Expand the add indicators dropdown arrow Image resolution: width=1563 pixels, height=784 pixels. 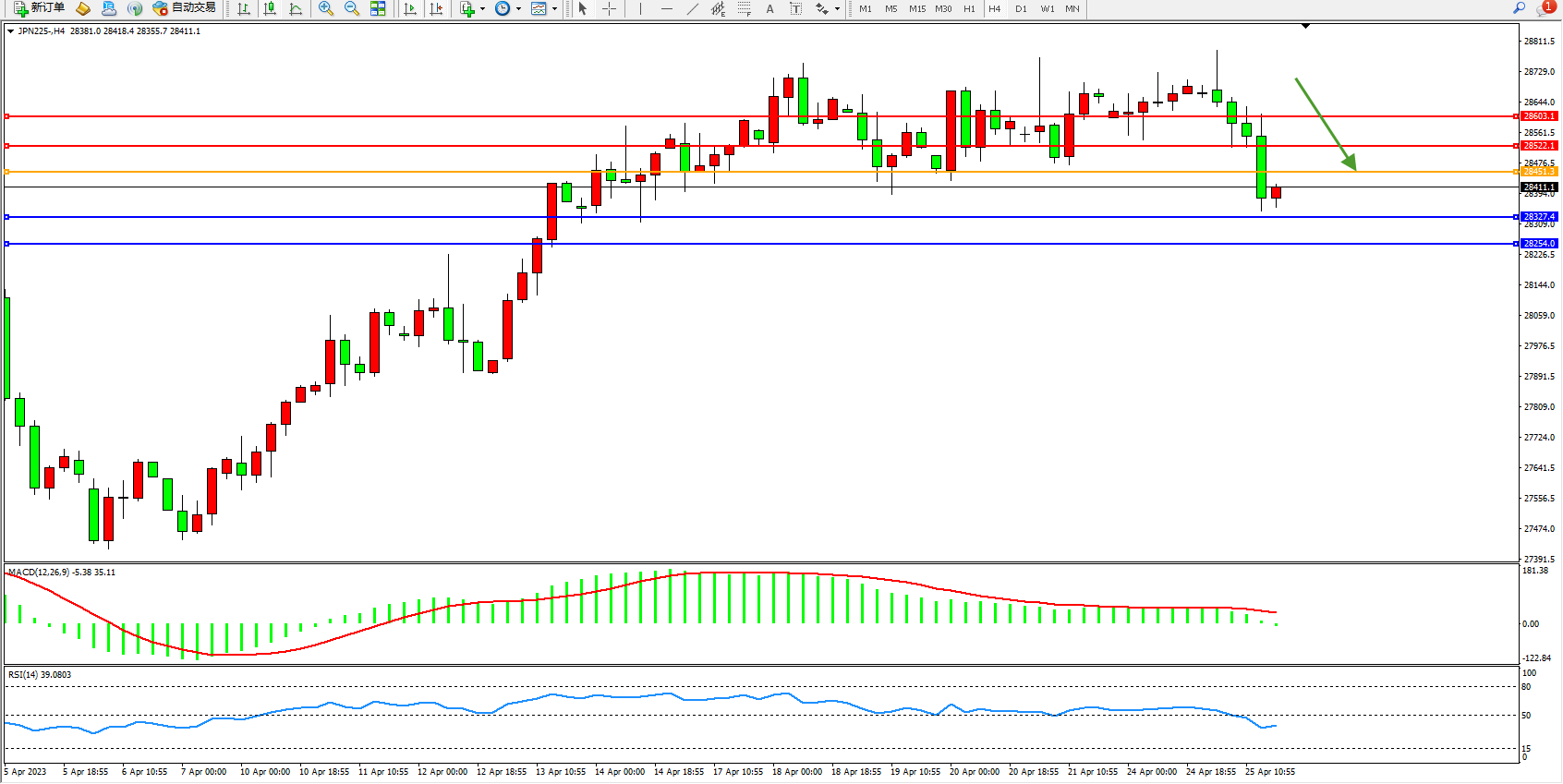tap(482, 9)
